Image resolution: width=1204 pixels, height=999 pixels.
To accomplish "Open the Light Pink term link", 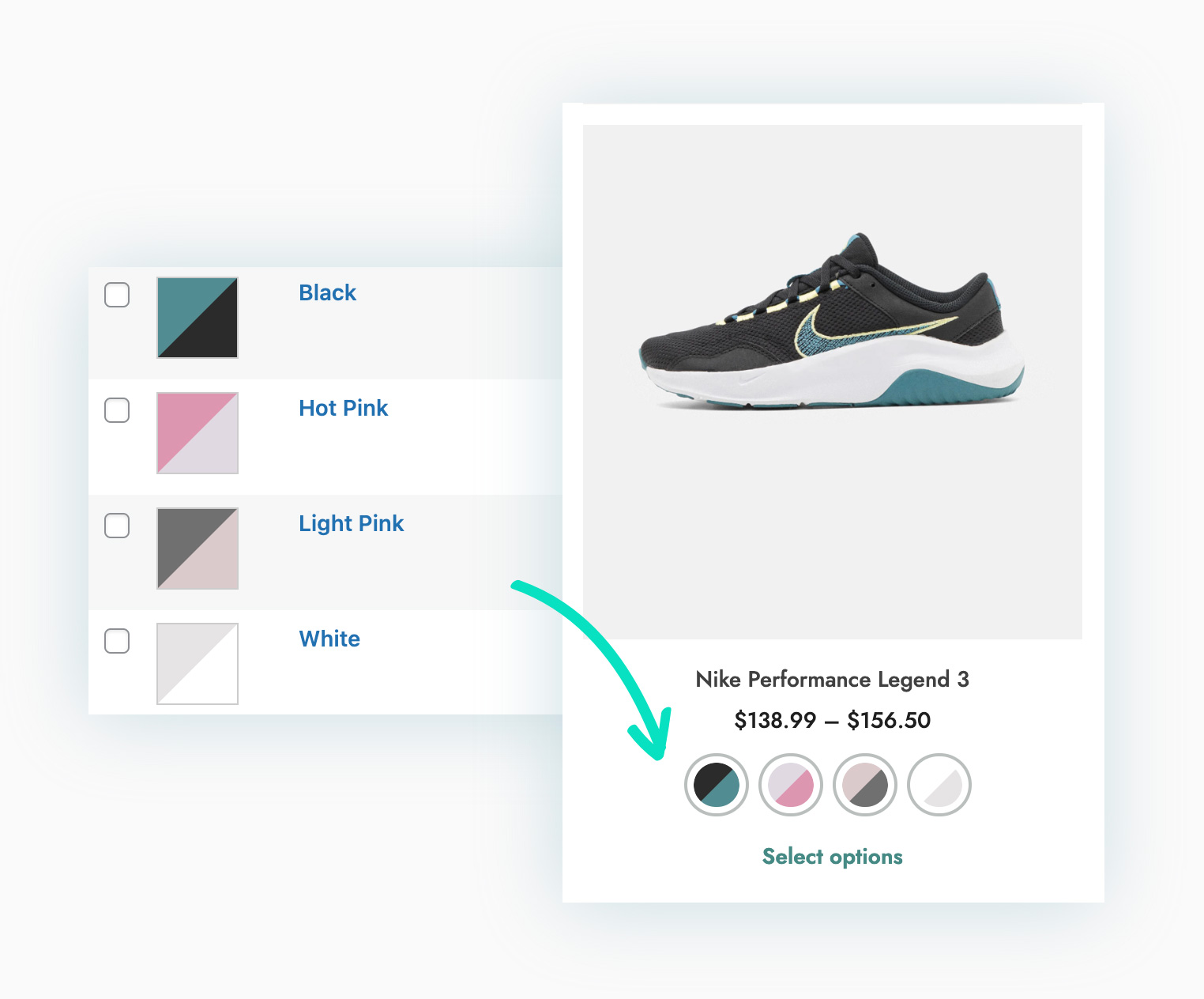I will click(351, 523).
